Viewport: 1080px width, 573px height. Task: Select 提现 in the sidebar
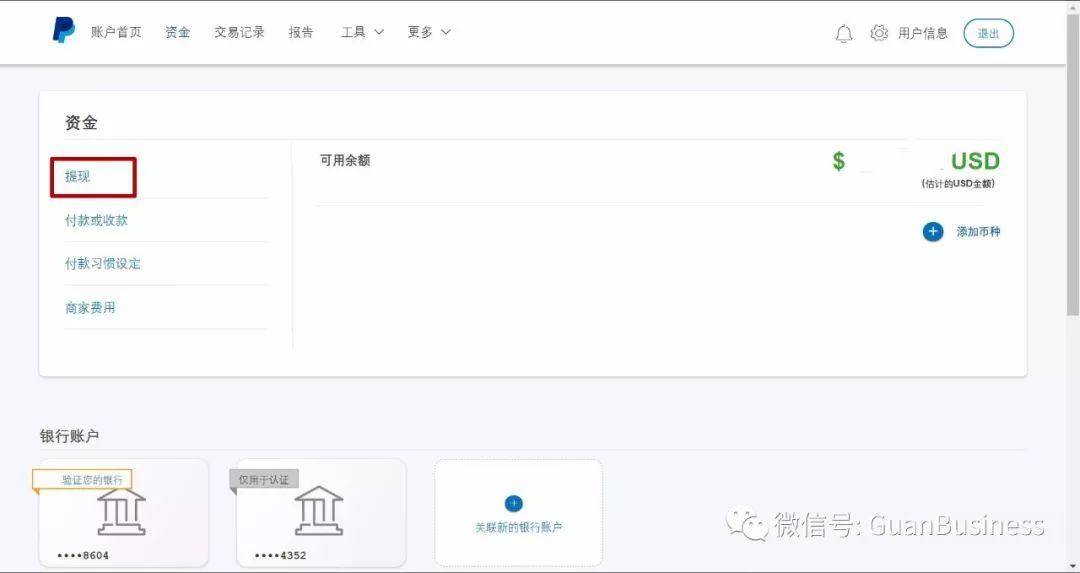point(77,176)
